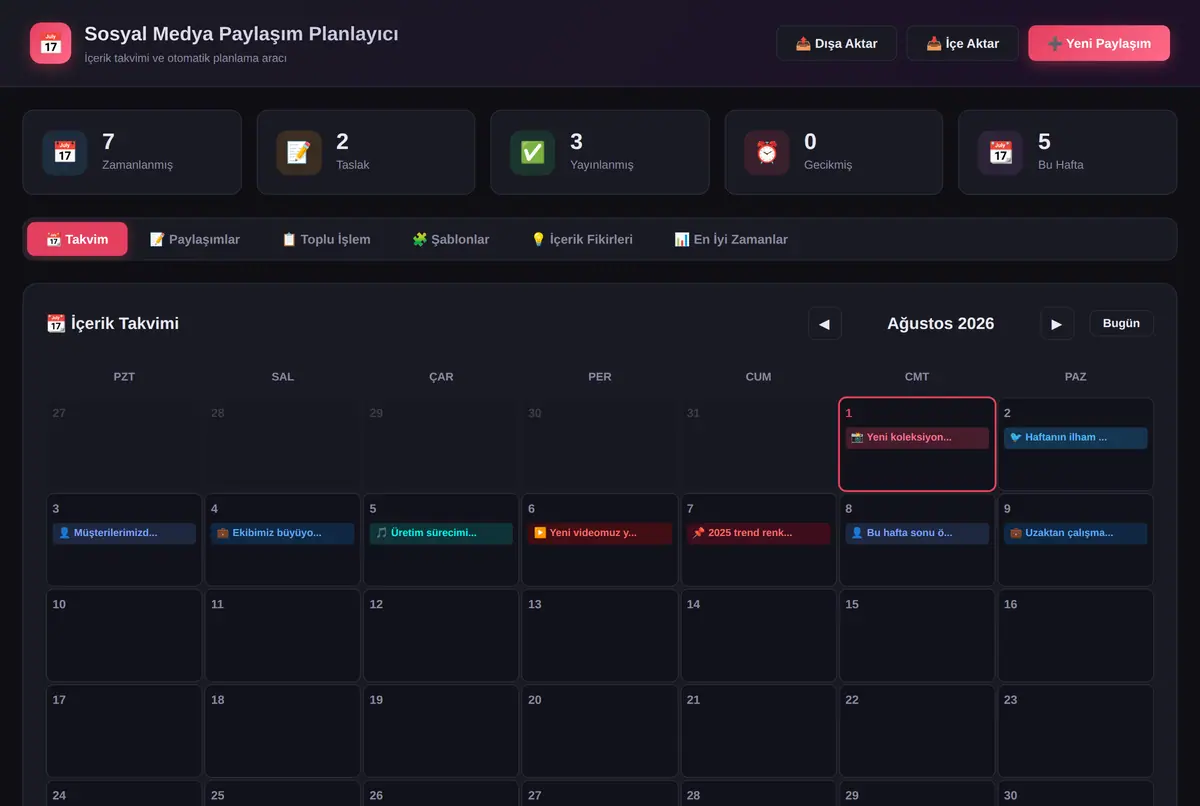Image resolution: width=1200 pixels, height=806 pixels.
Task: Click the Gecikmiş alarm clock icon
Action: (x=767, y=153)
